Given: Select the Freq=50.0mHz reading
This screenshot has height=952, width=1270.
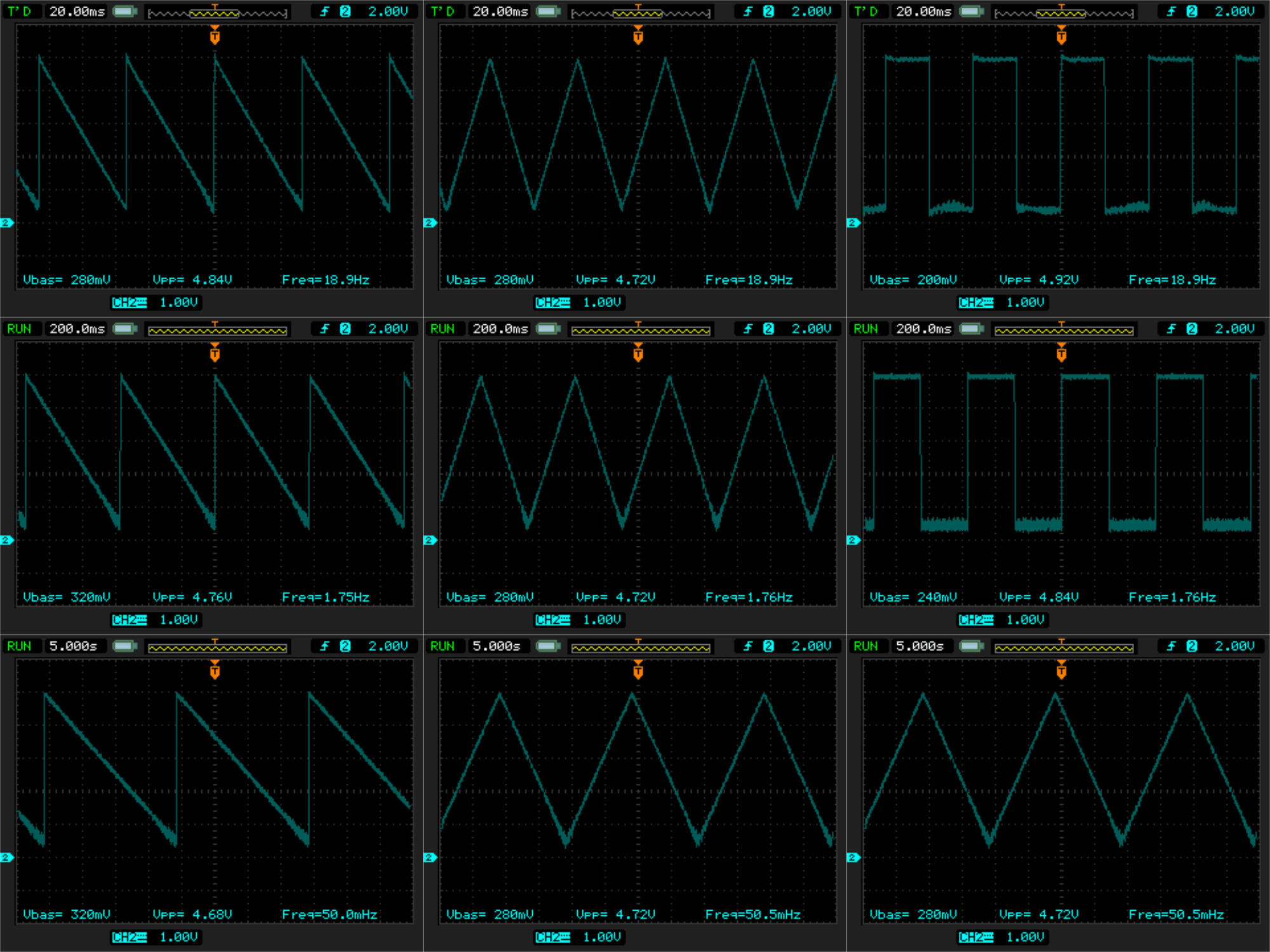Looking at the screenshot, I should click(330, 915).
